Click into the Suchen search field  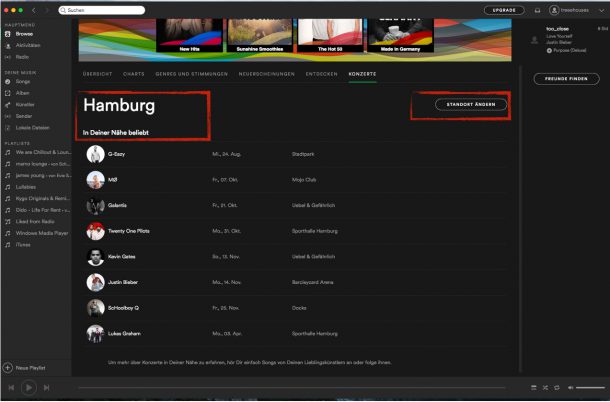point(102,10)
